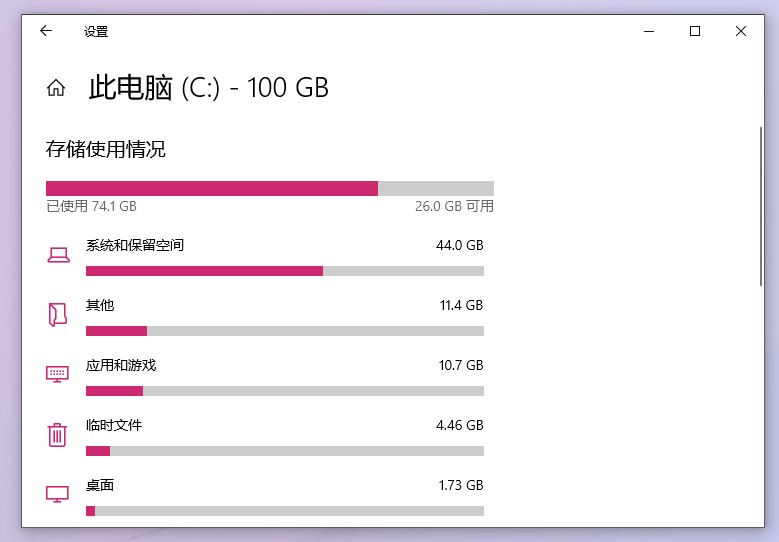Click the vertical scrollbar on the right
Viewport: 779px width, 542px height.
click(x=760, y=210)
